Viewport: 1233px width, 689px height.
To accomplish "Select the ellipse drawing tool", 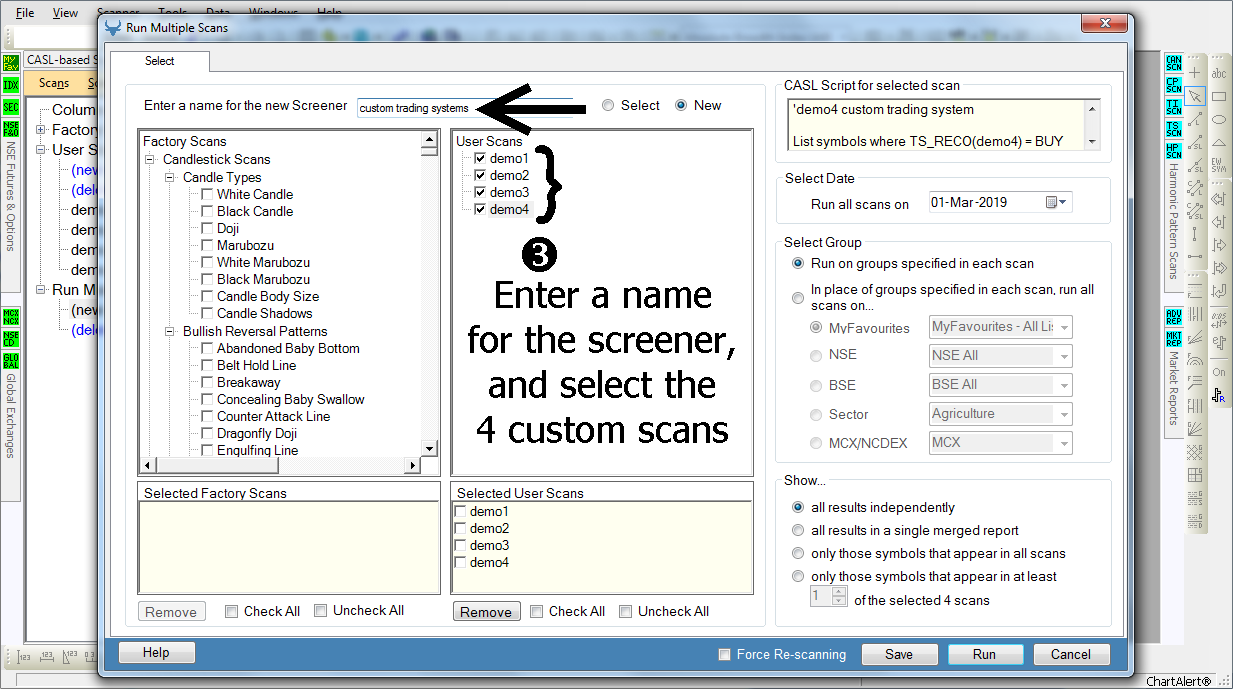I will [x=1219, y=119].
